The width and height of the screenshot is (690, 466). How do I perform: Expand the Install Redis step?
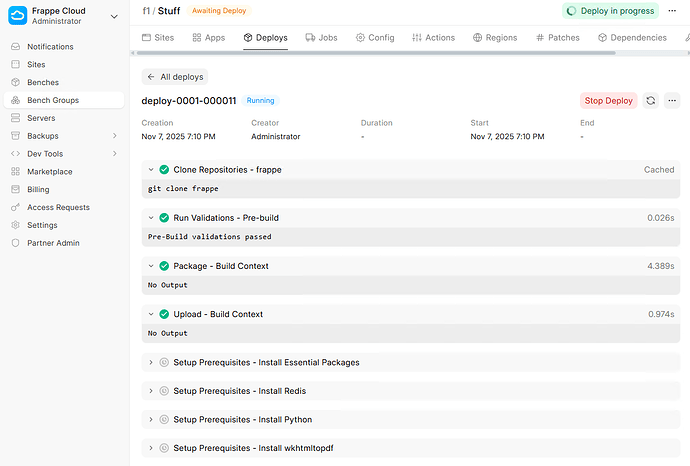pos(151,391)
